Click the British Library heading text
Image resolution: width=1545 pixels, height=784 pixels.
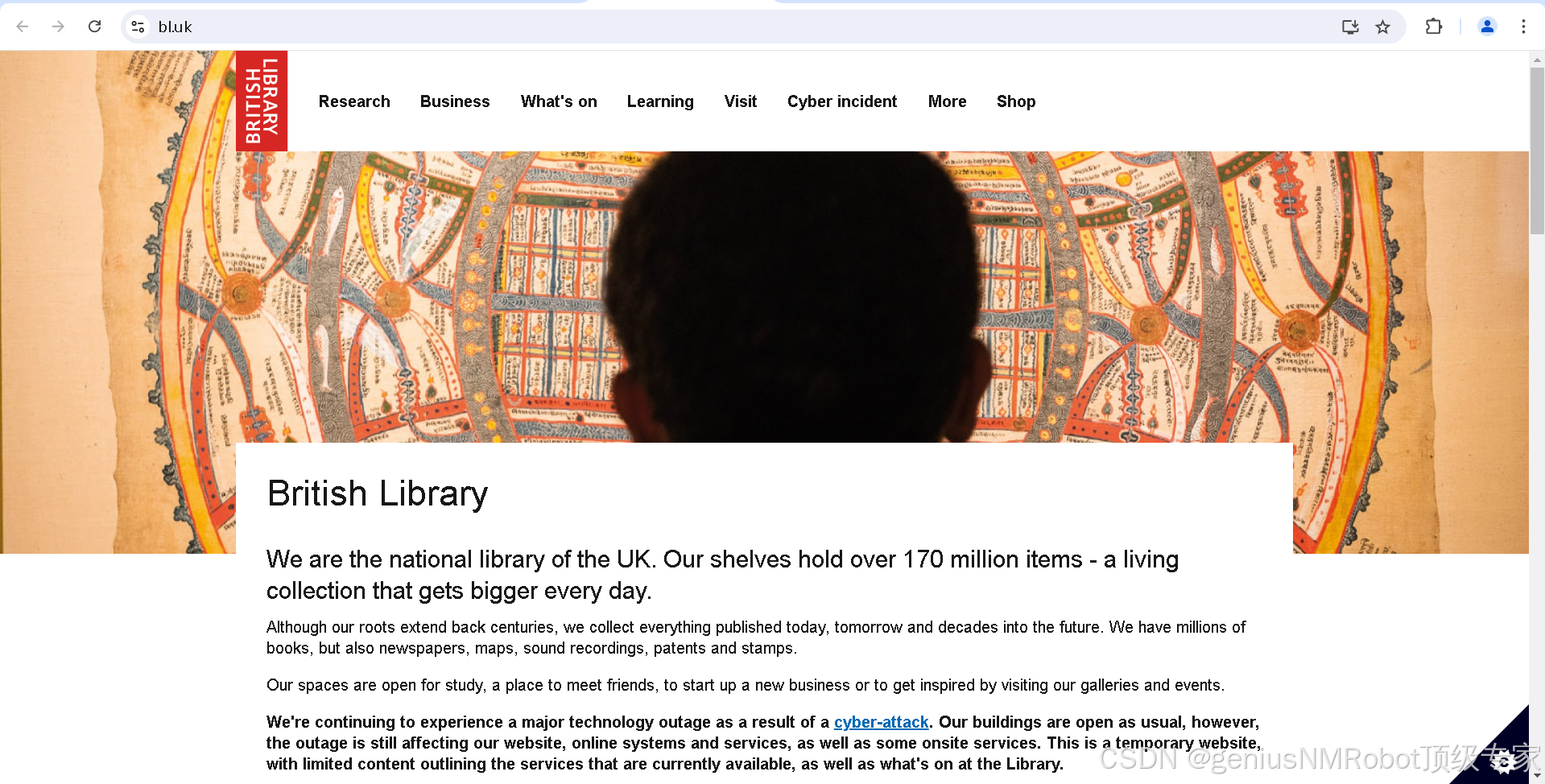378,493
